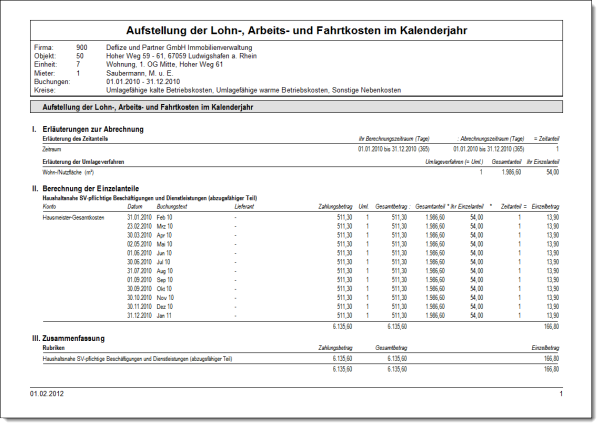This screenshot has width=600, height=426.
Task: Click 'Einzelbetrag' column header in section II
Action: (x=545, y=207)
